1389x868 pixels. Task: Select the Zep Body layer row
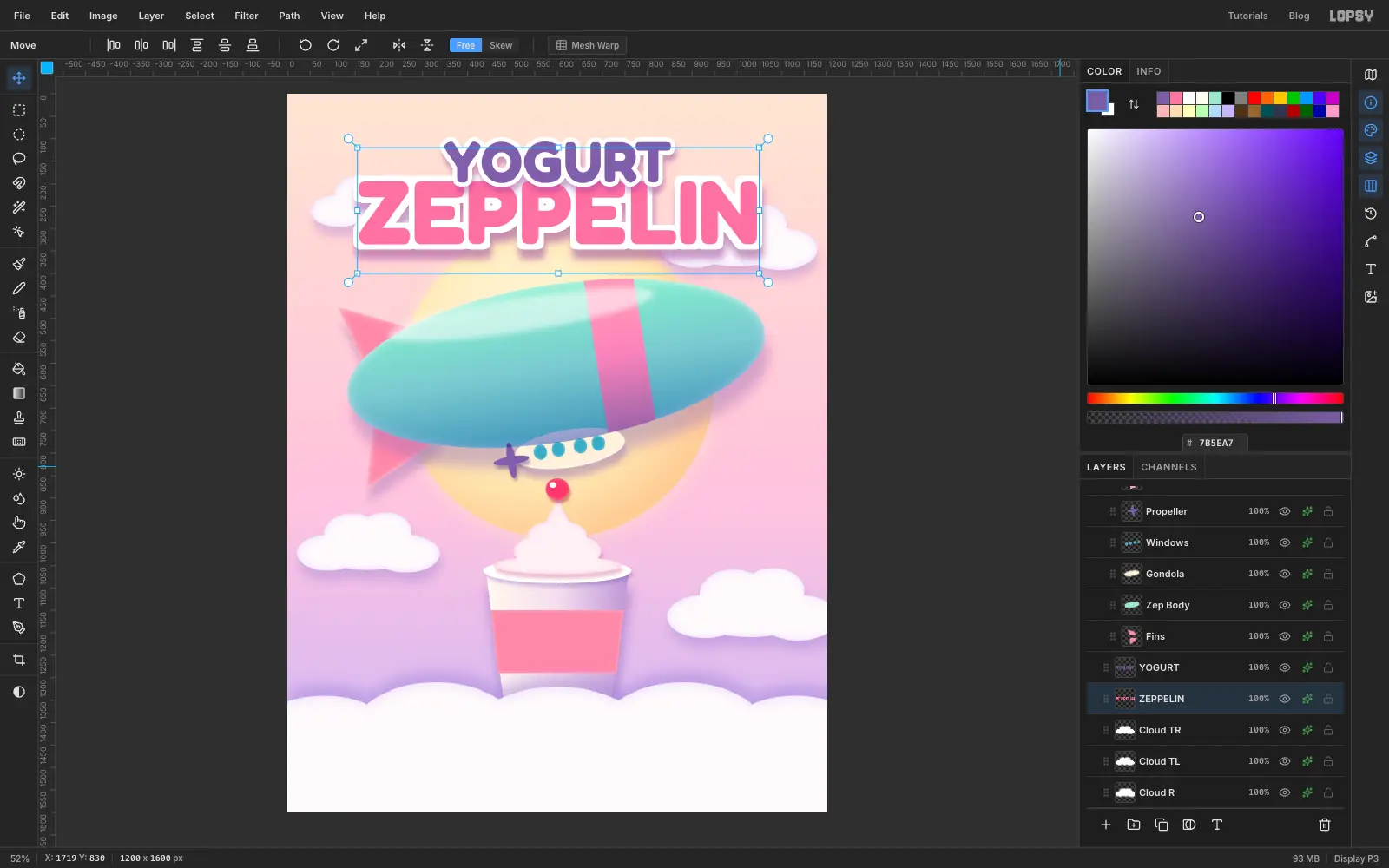click(1215, 605)
